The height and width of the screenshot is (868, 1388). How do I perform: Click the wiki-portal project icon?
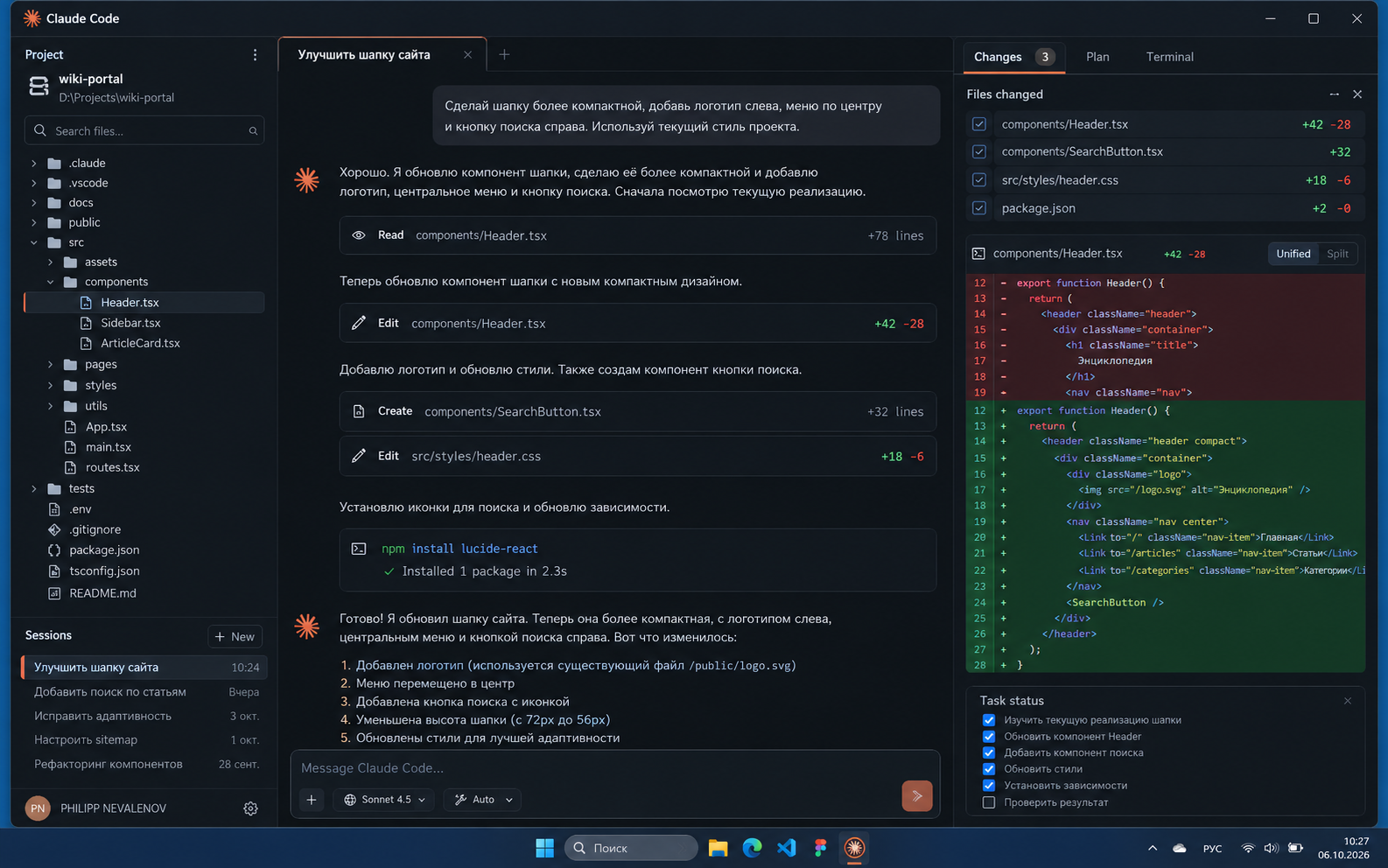tap(39, 86)
